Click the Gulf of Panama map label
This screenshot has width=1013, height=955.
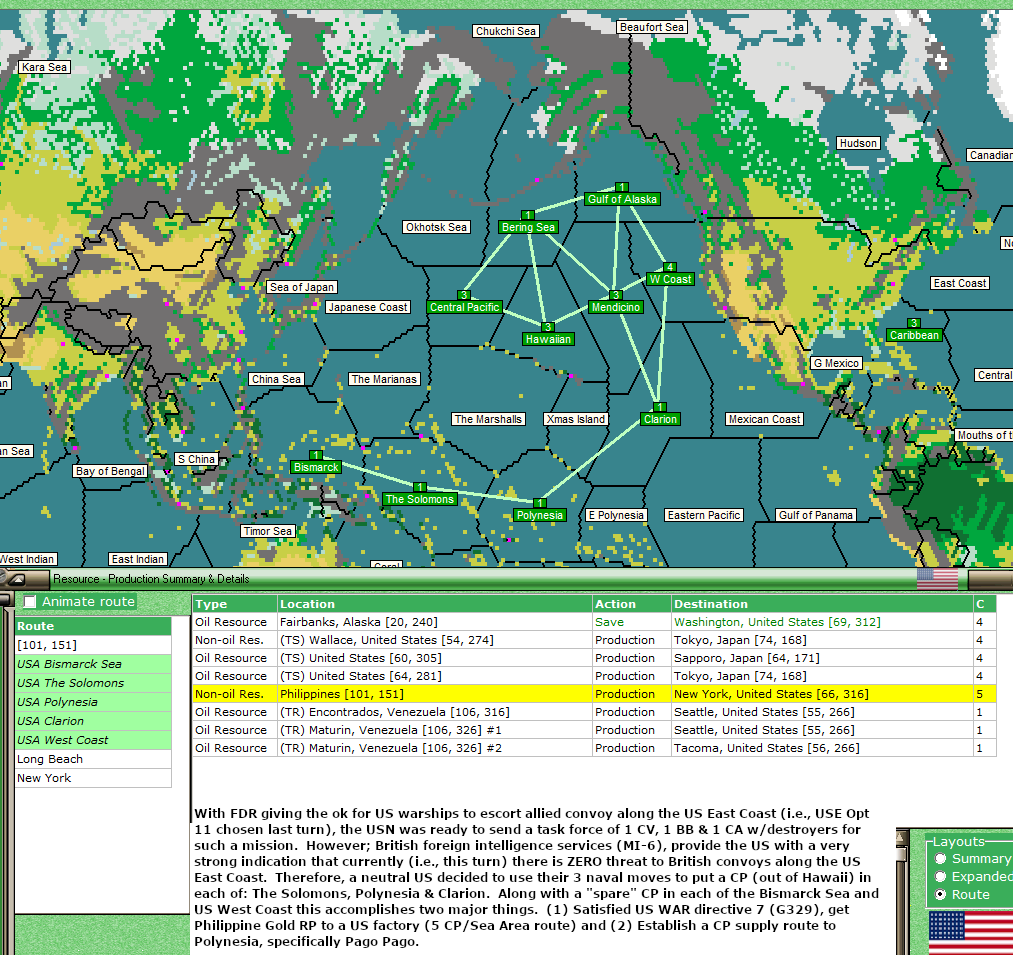point(816,515)
